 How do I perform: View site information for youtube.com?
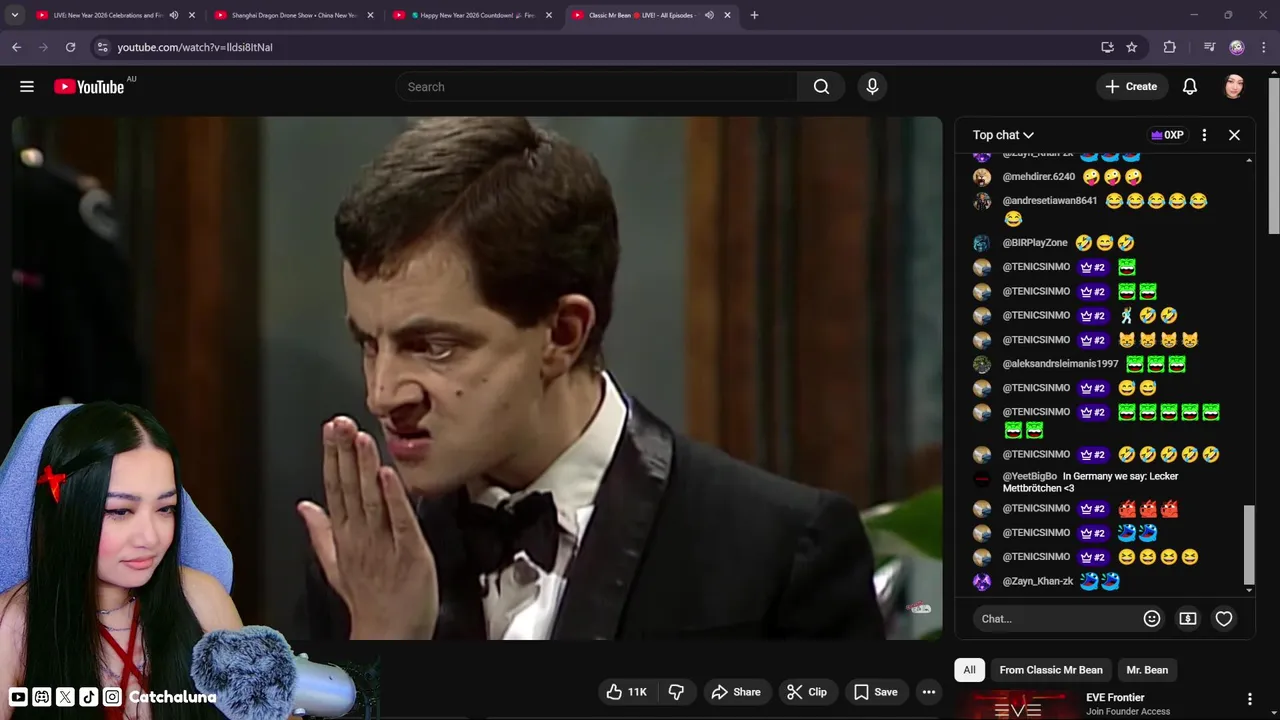pyautogui.click(x=101, y=47)
